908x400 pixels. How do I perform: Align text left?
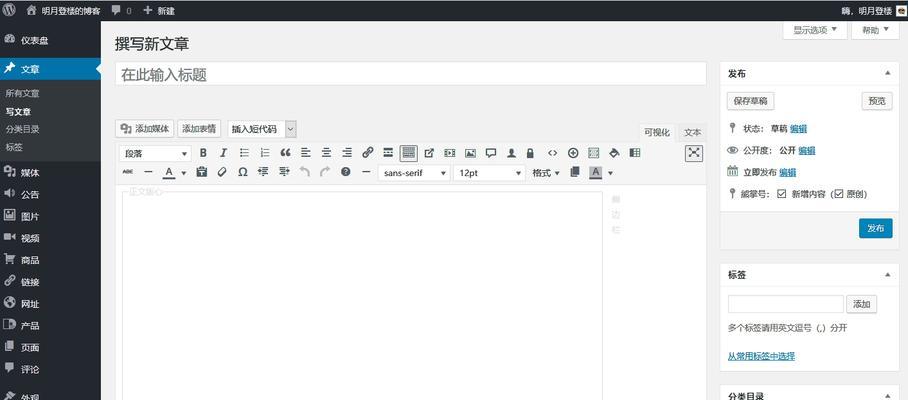click(x=306, y=153)
